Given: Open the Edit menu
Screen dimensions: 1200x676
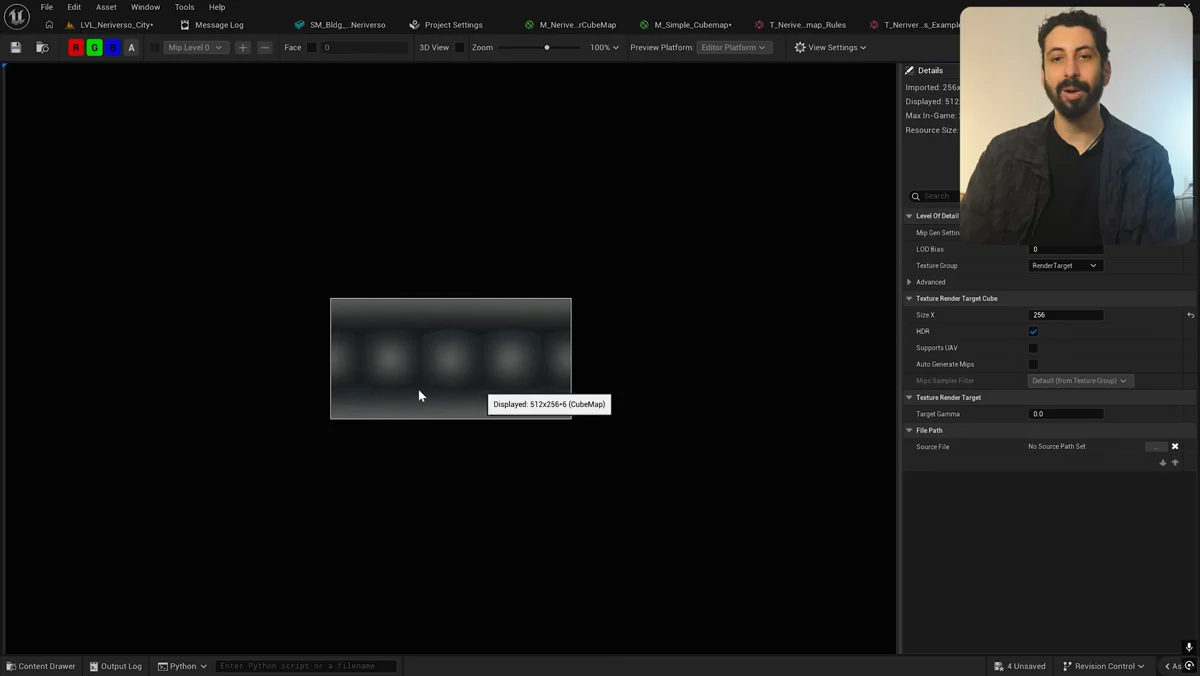Looking at the screenshot, I should [x=74, y=7].
